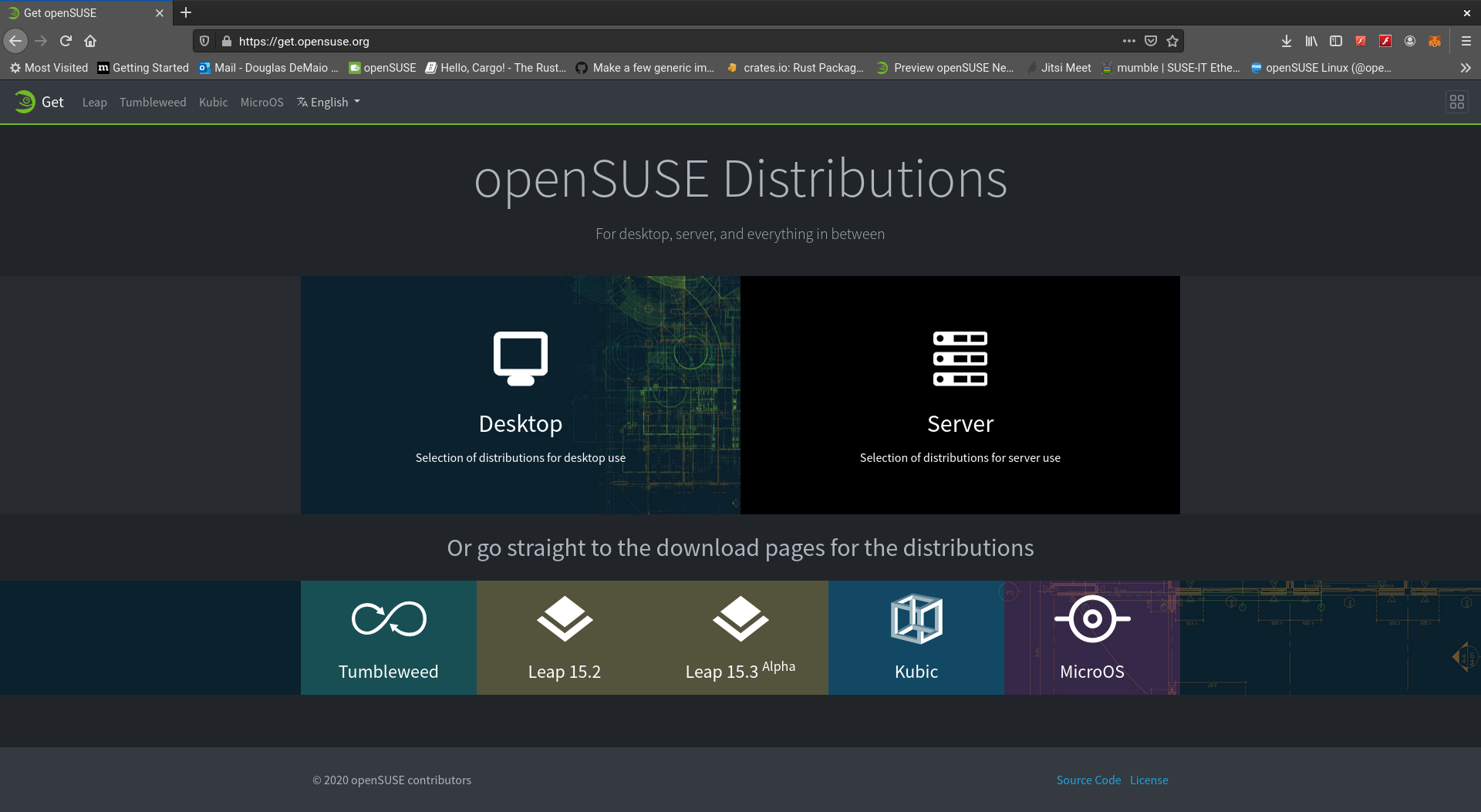Screen dimensions: 1481x812
Task: Click the Server rack icon
Action: pyautogui.click(x=960, y=358)
